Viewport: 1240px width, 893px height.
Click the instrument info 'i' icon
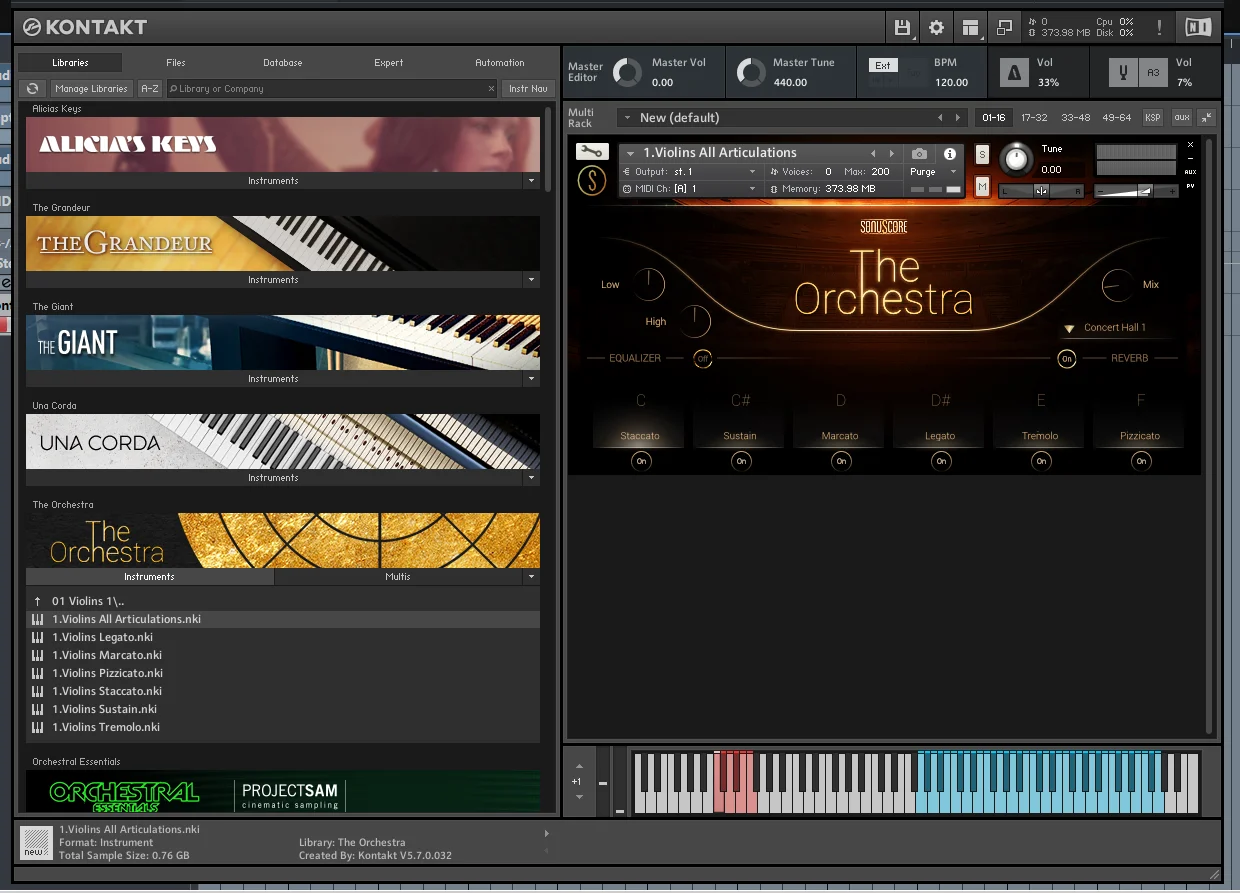950,154
